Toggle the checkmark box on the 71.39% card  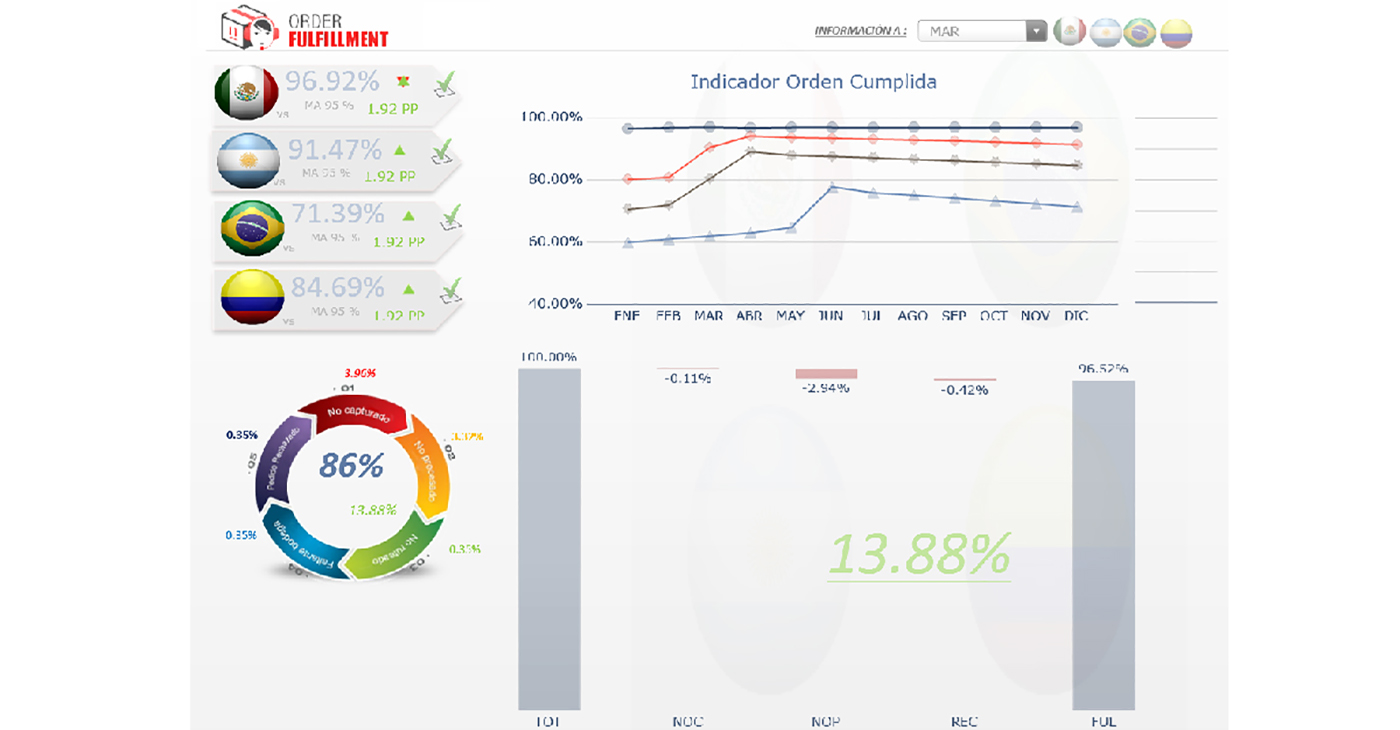click(x=451, y=217)
